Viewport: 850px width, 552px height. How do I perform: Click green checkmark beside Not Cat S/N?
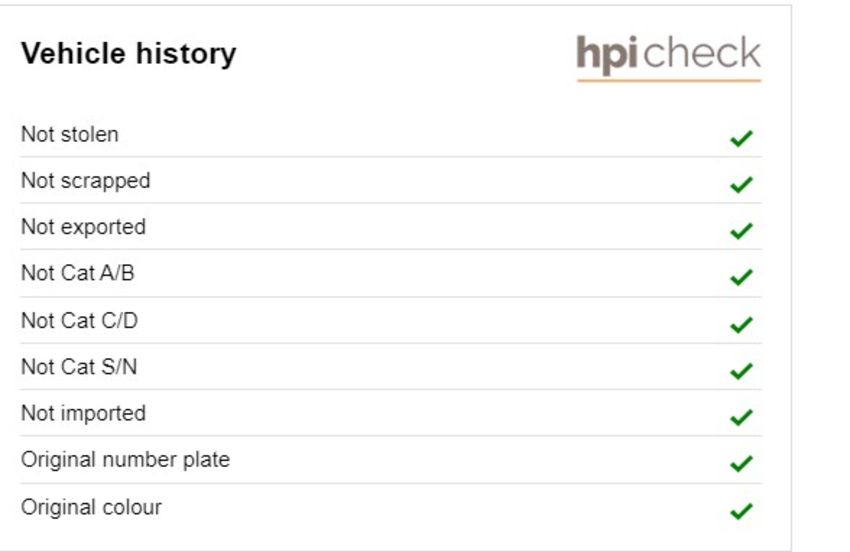741,371
